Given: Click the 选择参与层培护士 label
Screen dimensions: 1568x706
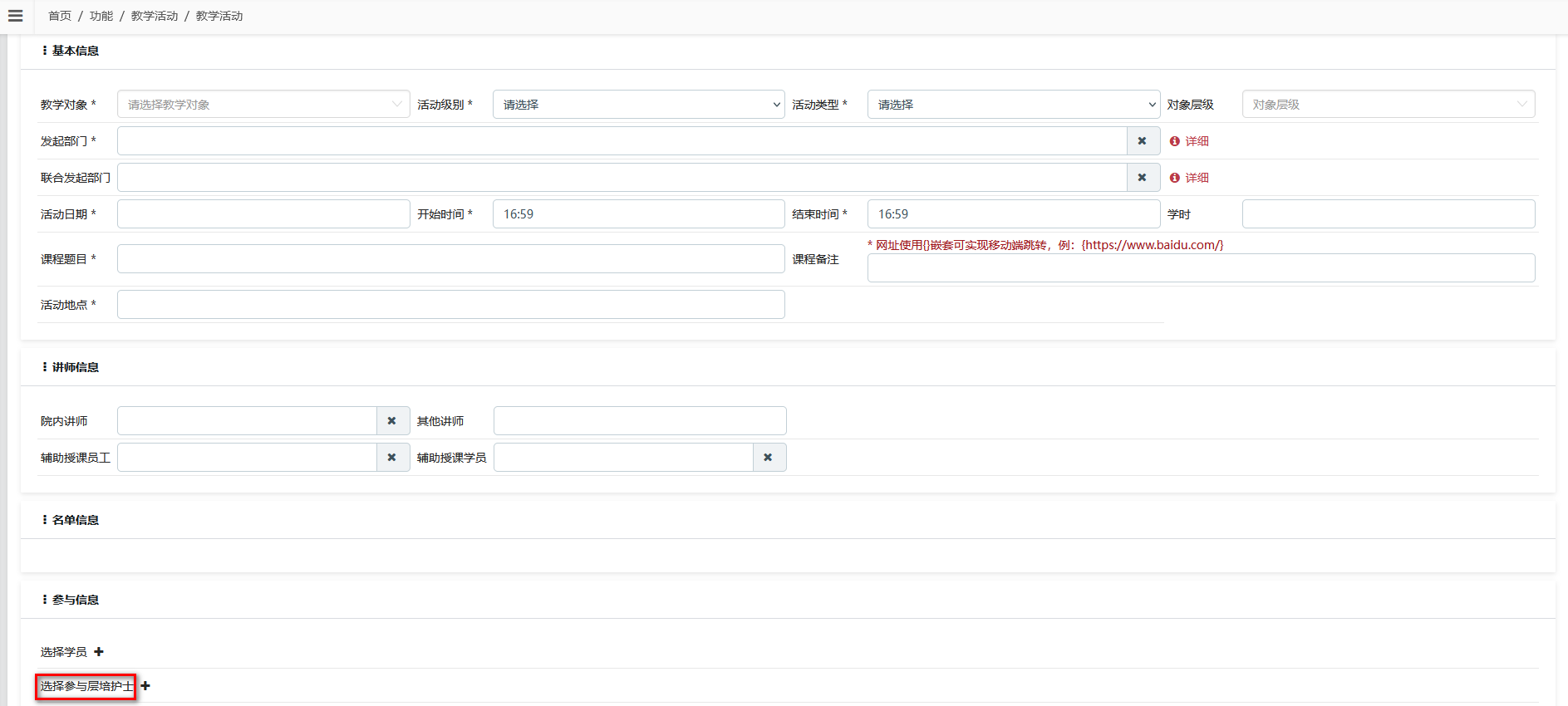Looking at the screenshot, I should [87, 686].
